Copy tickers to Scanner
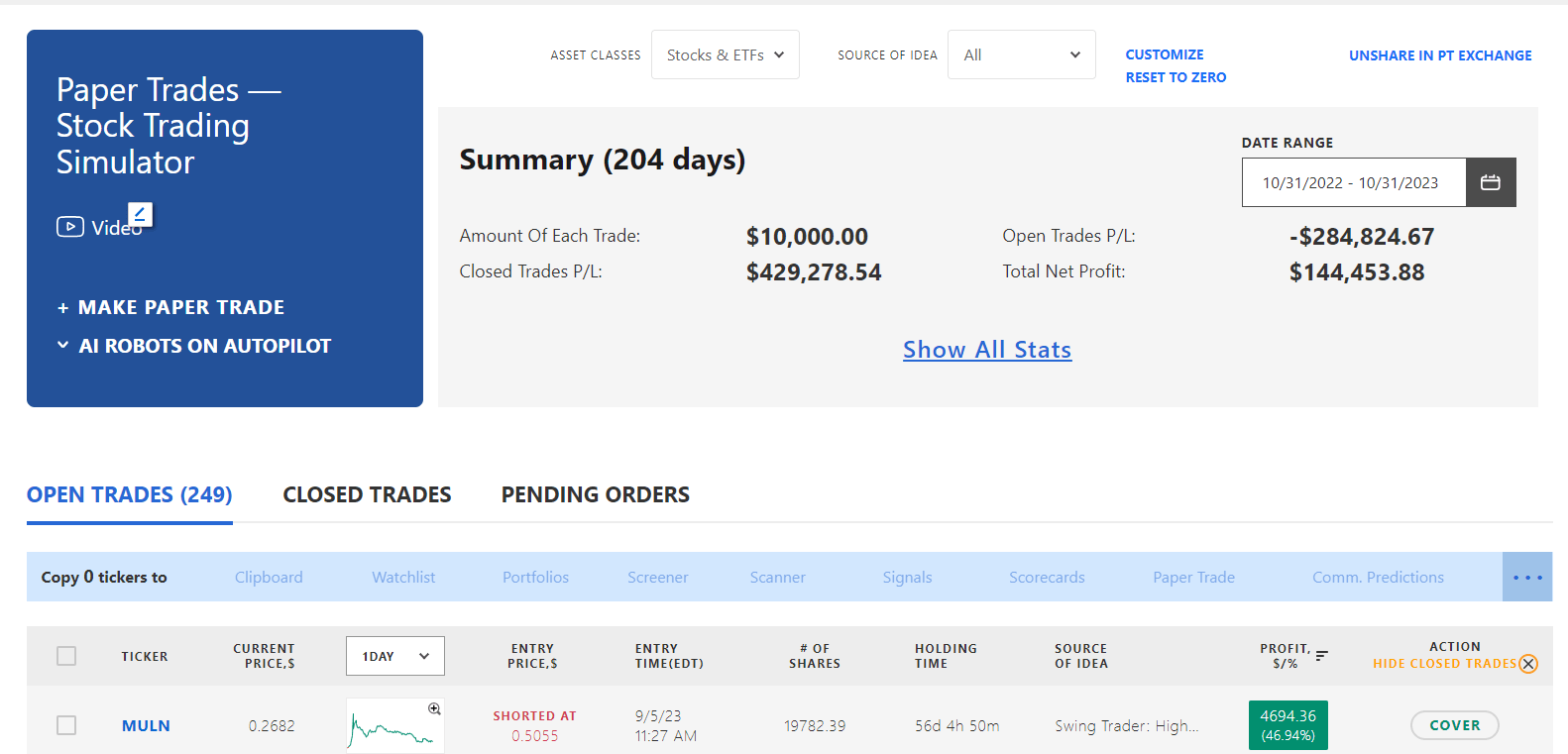 pyautogui.click(x=777, y=577)
